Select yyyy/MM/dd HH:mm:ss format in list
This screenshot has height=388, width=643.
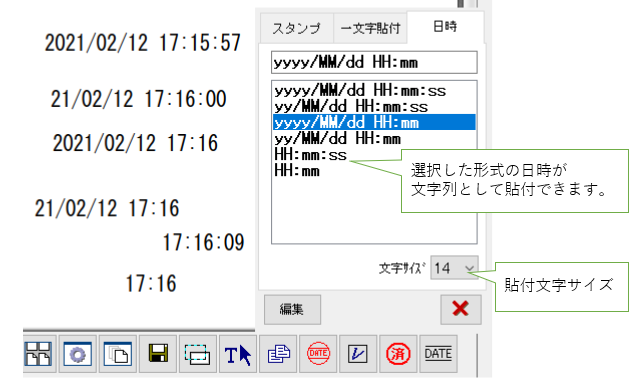point(374,90)
